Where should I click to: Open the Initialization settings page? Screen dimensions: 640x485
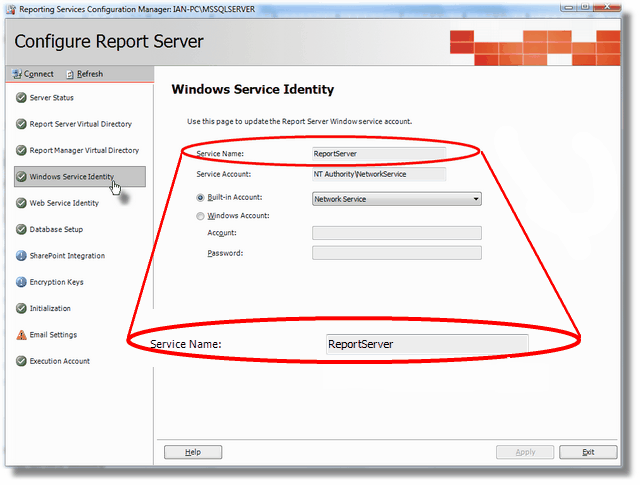[50, 309]
